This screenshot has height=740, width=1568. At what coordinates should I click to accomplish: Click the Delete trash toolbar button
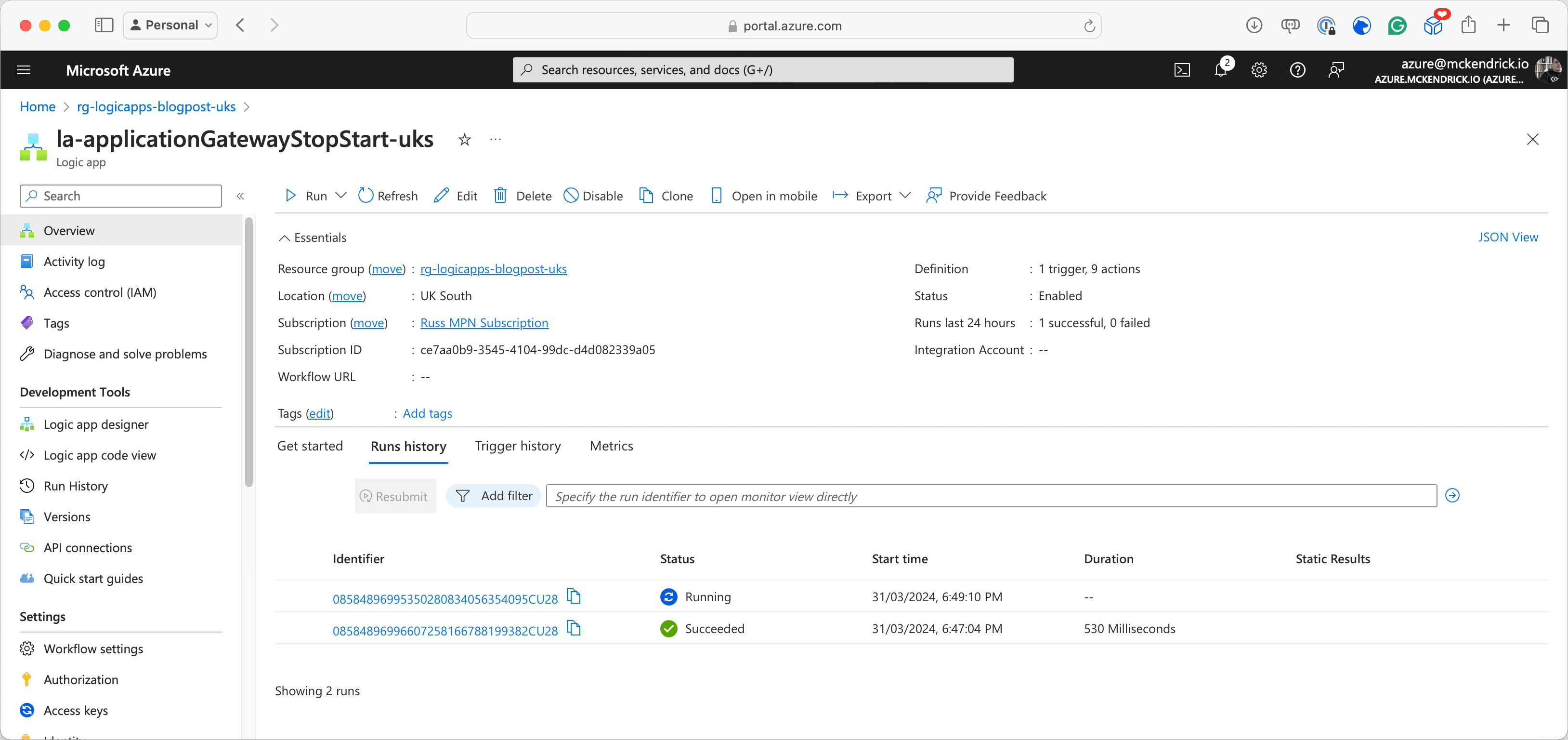tap(523, 196)
